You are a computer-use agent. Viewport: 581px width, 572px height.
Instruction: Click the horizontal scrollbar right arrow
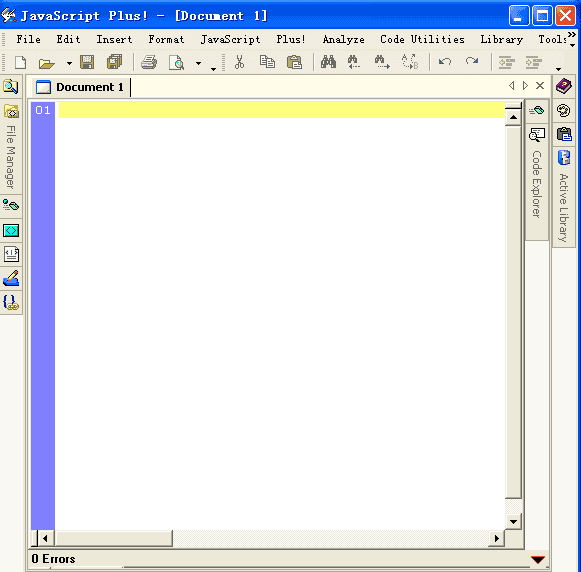point(497,538)
